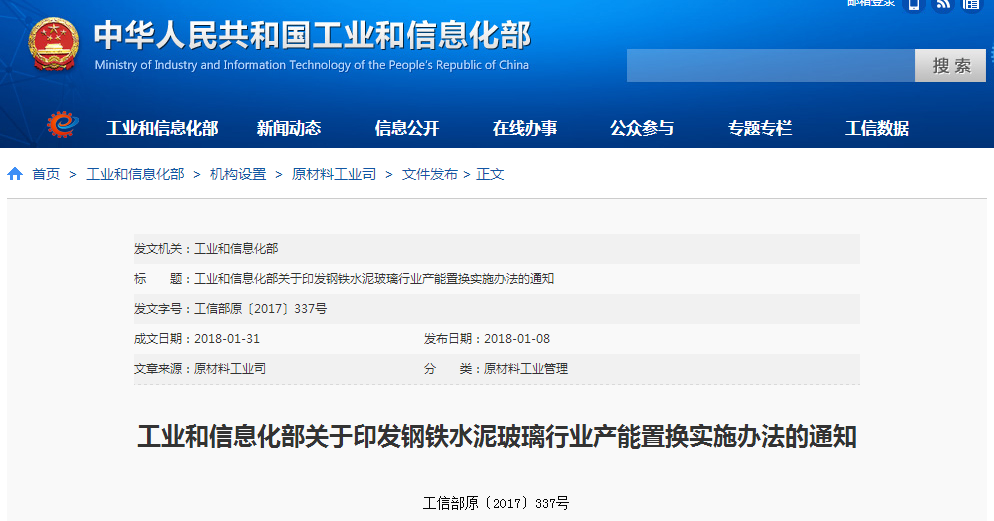Focus the site search input field
This screenshot has height=521, width=994.
click(x=771, y=65)
